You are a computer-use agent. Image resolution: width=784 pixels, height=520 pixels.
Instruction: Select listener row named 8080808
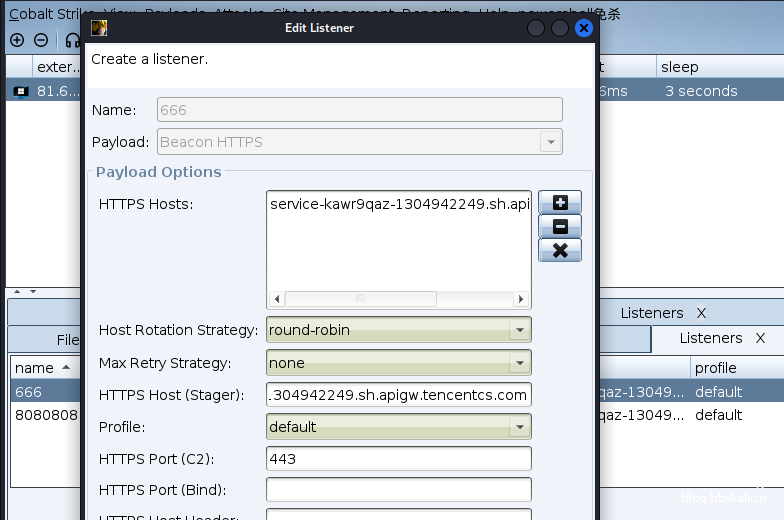[x=46, y=415]
